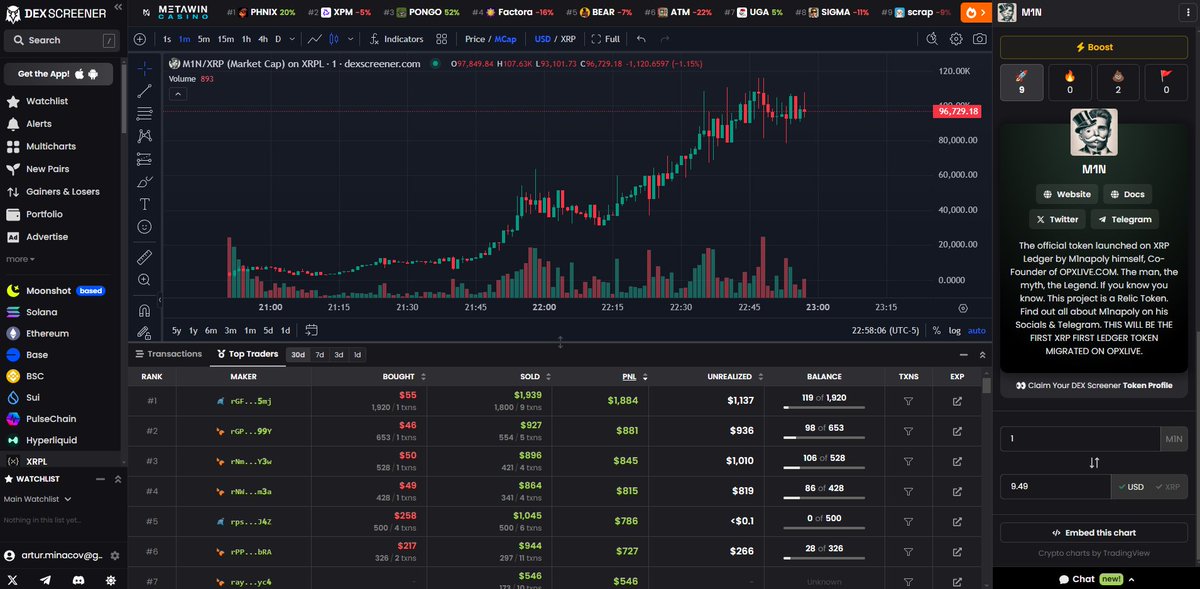Toggle percent scale on chart
The width and height of the screenshot is (1200, 589).
pos(936,330)
